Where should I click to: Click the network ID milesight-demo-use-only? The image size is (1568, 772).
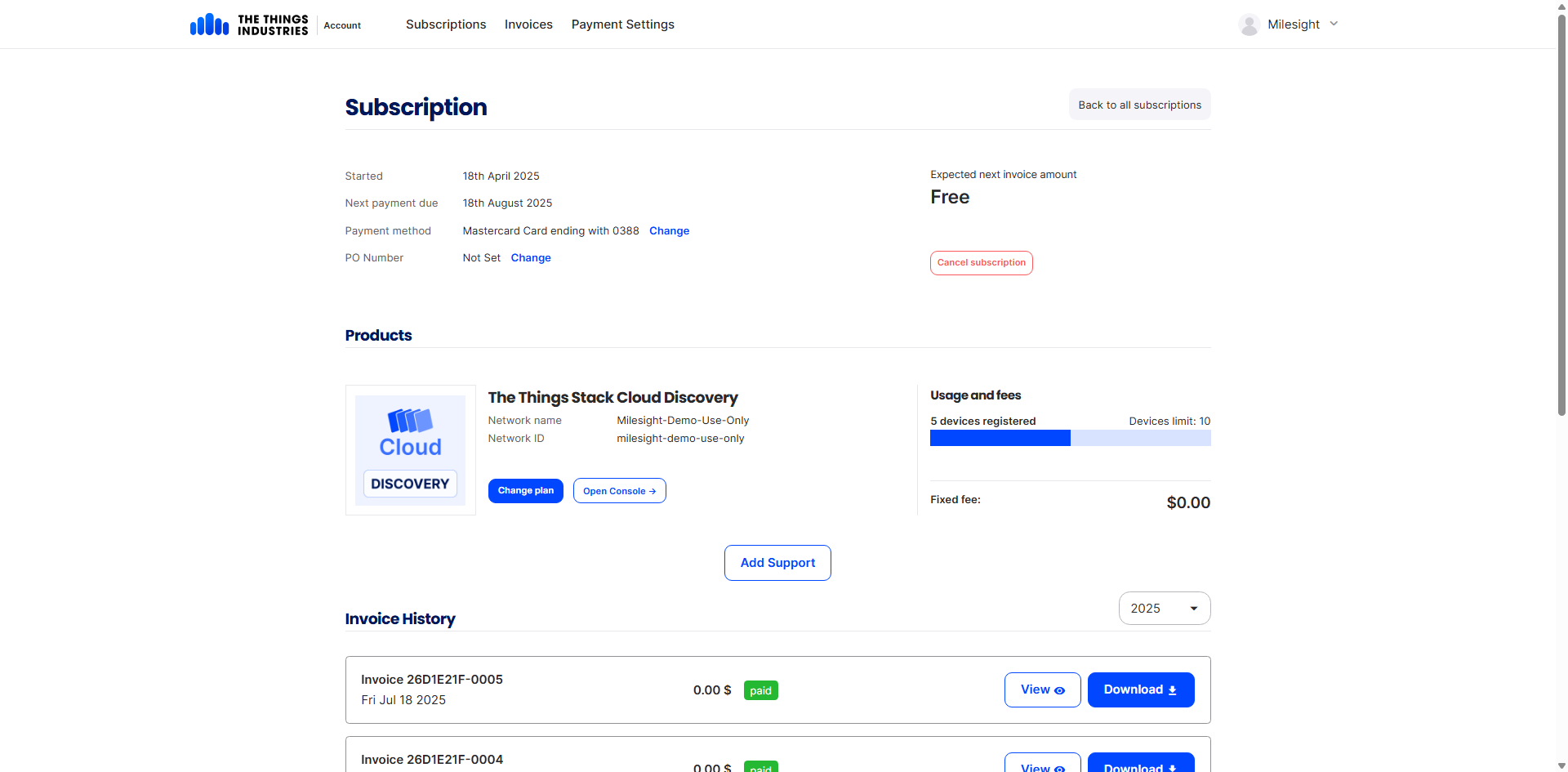coord(680,439)
